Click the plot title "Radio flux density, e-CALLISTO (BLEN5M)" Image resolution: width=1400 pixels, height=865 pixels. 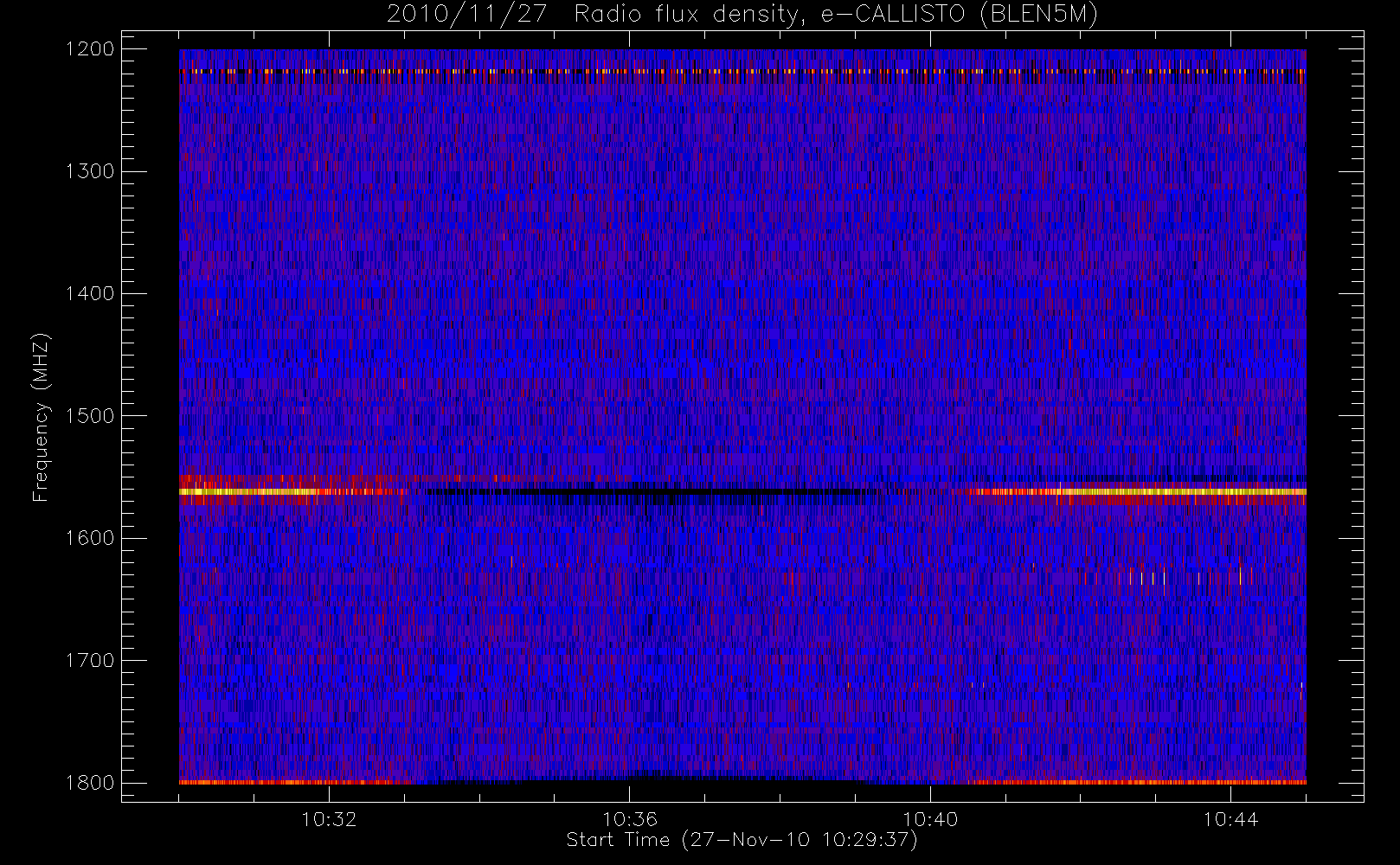click(x=836, y=15)
